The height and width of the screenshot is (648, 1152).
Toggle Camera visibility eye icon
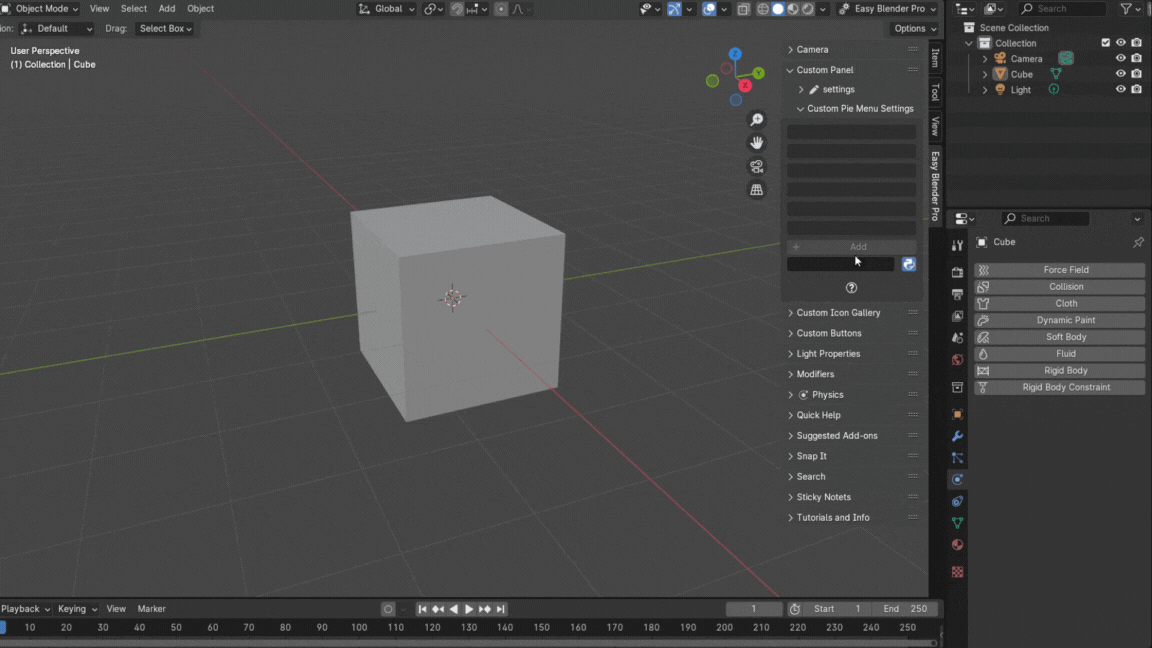(x=1120, y=58)
